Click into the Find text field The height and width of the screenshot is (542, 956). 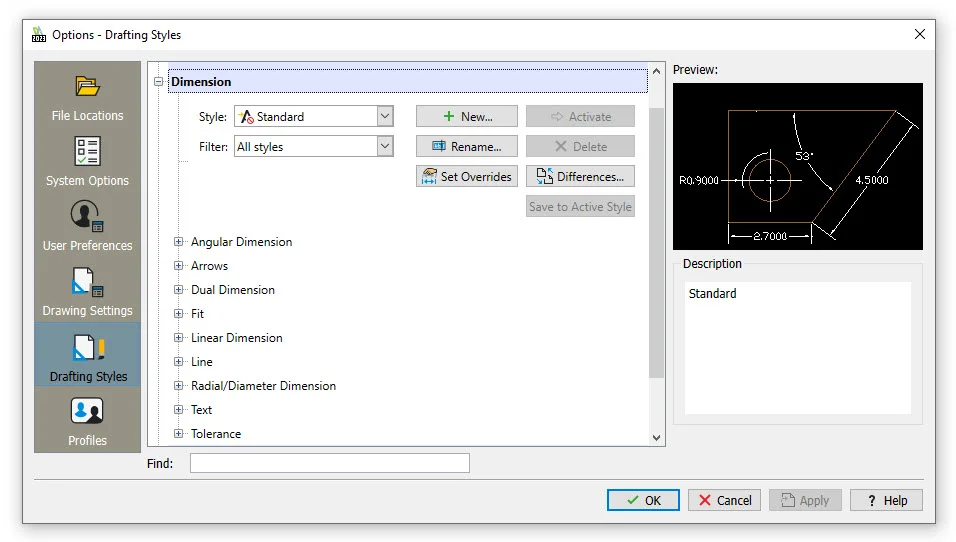click(329, 463)
